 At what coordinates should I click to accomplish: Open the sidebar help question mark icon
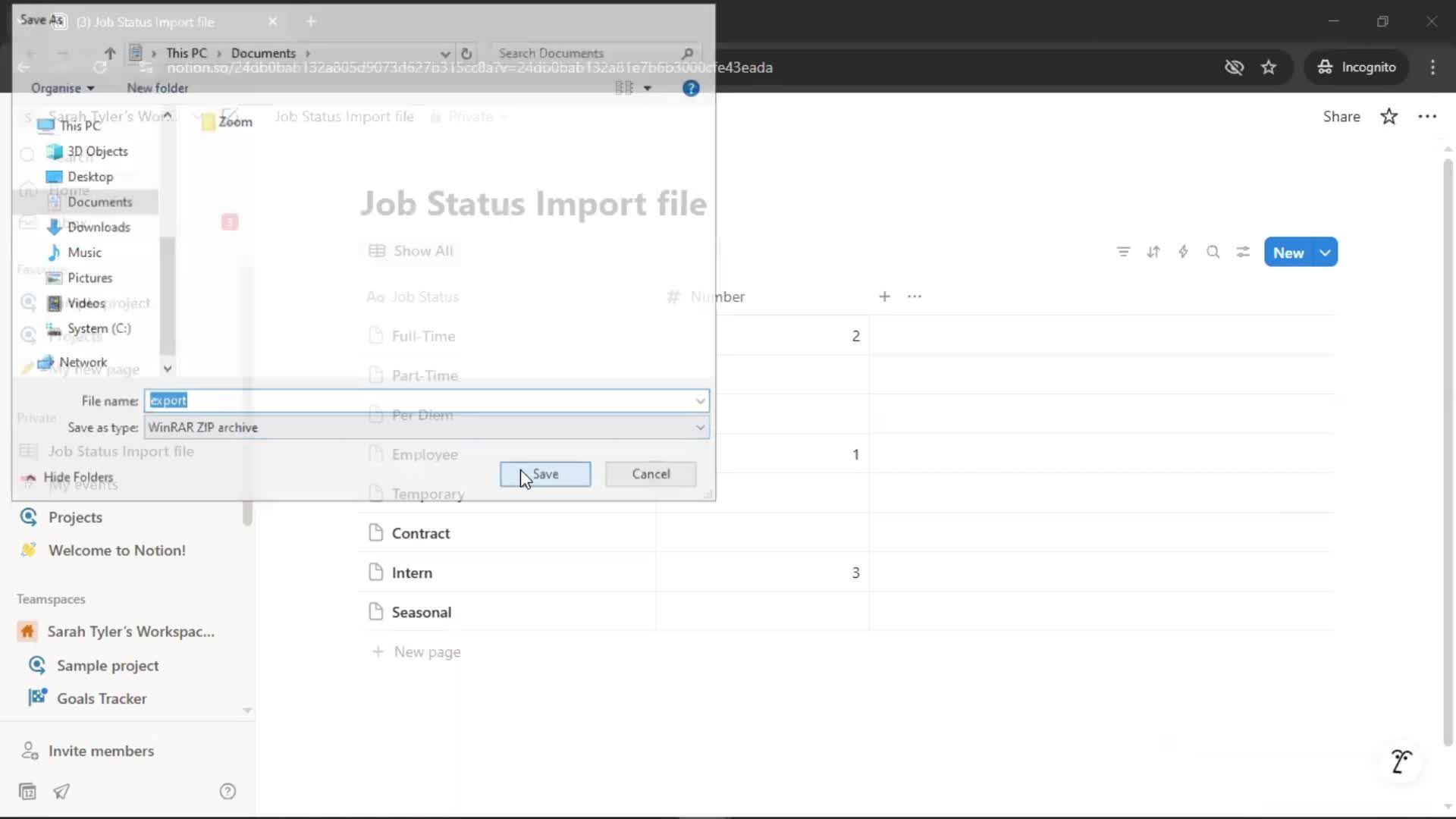(227, 792)
